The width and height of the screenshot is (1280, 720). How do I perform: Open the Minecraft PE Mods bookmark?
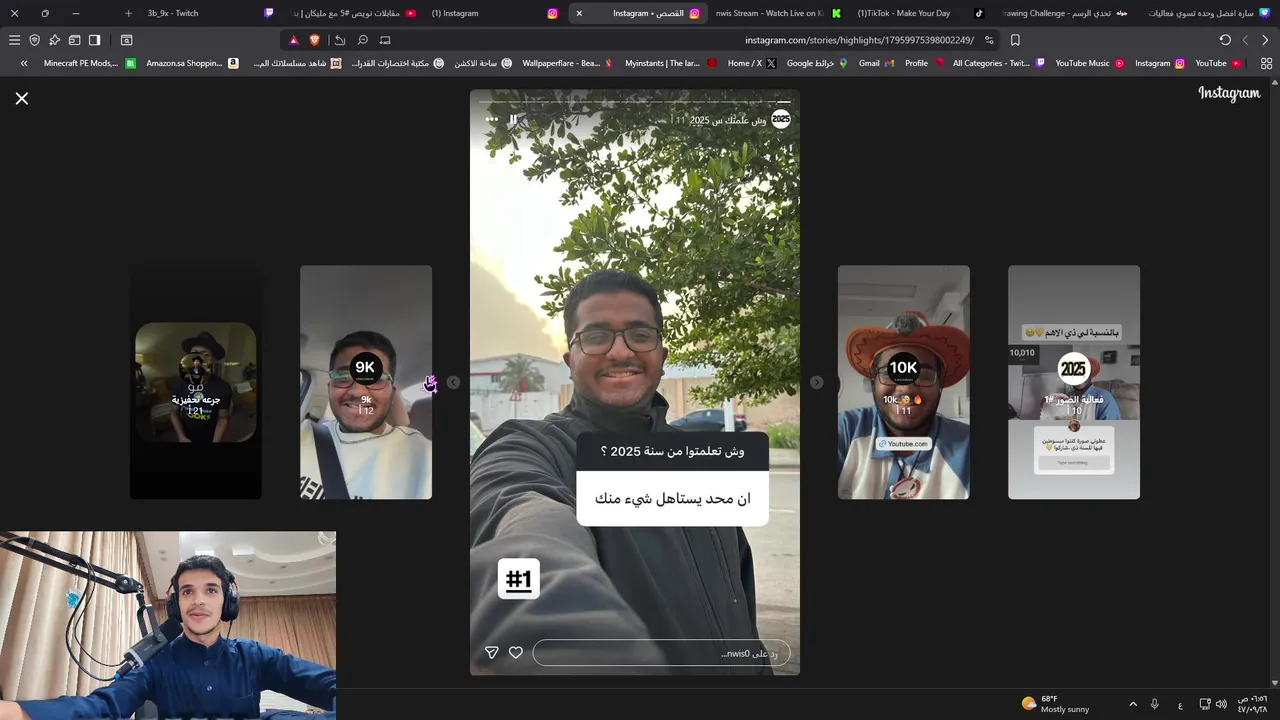coord(89,63)
